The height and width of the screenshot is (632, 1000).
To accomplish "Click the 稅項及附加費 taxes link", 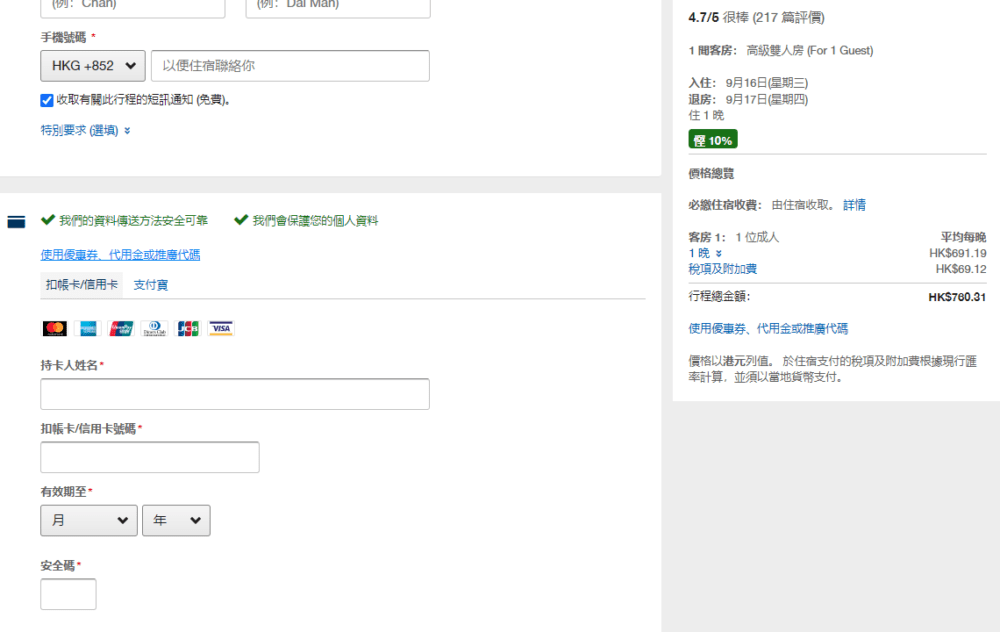I will coord(721,268).
